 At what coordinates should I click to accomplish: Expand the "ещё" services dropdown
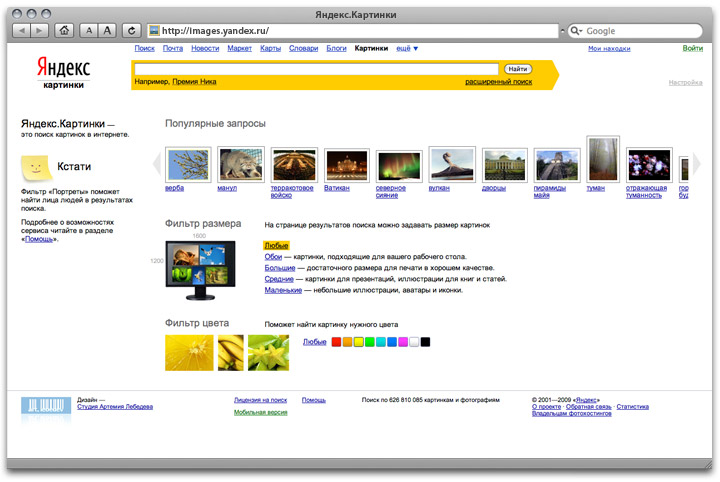coord(407,48)
